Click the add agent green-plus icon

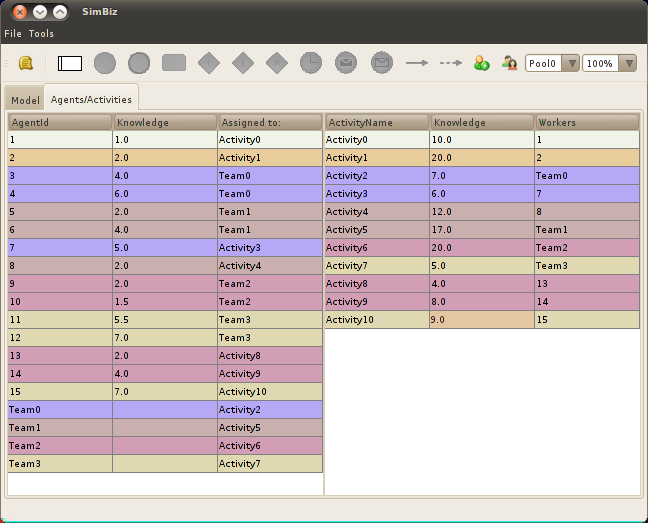(x=481, y=63)
